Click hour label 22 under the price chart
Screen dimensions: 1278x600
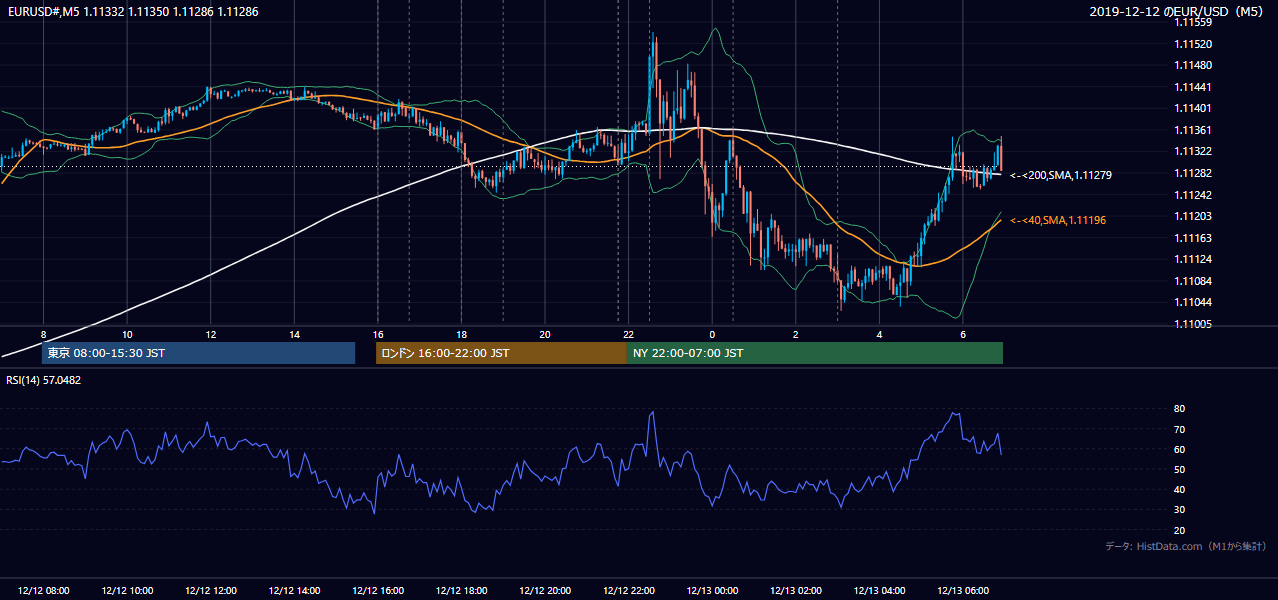628,334
